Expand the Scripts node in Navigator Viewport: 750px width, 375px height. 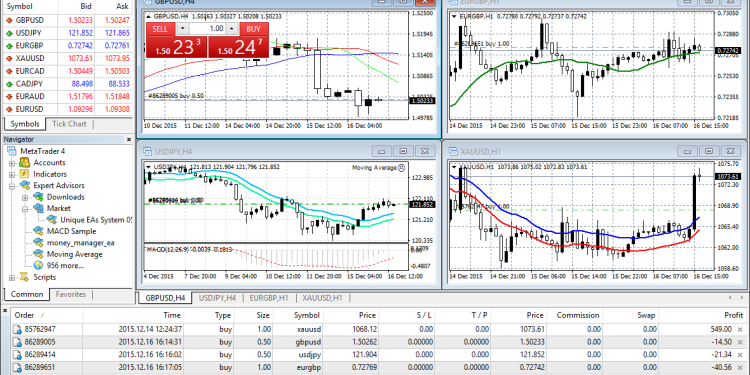tap(11, 278)
